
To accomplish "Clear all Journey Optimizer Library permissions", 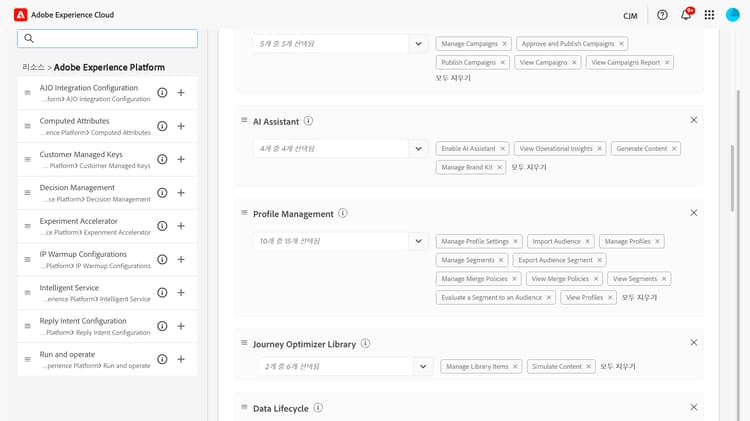I will (618, 366).
